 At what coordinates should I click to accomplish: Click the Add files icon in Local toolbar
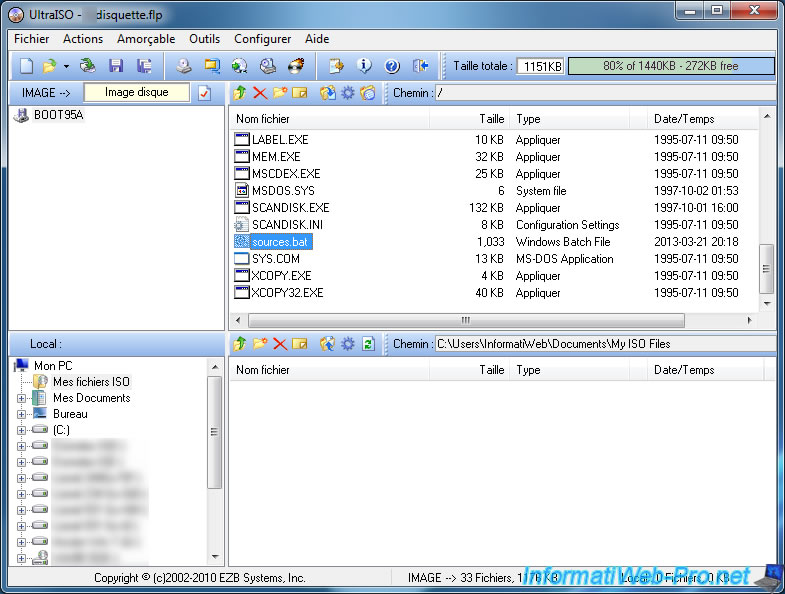328,344
